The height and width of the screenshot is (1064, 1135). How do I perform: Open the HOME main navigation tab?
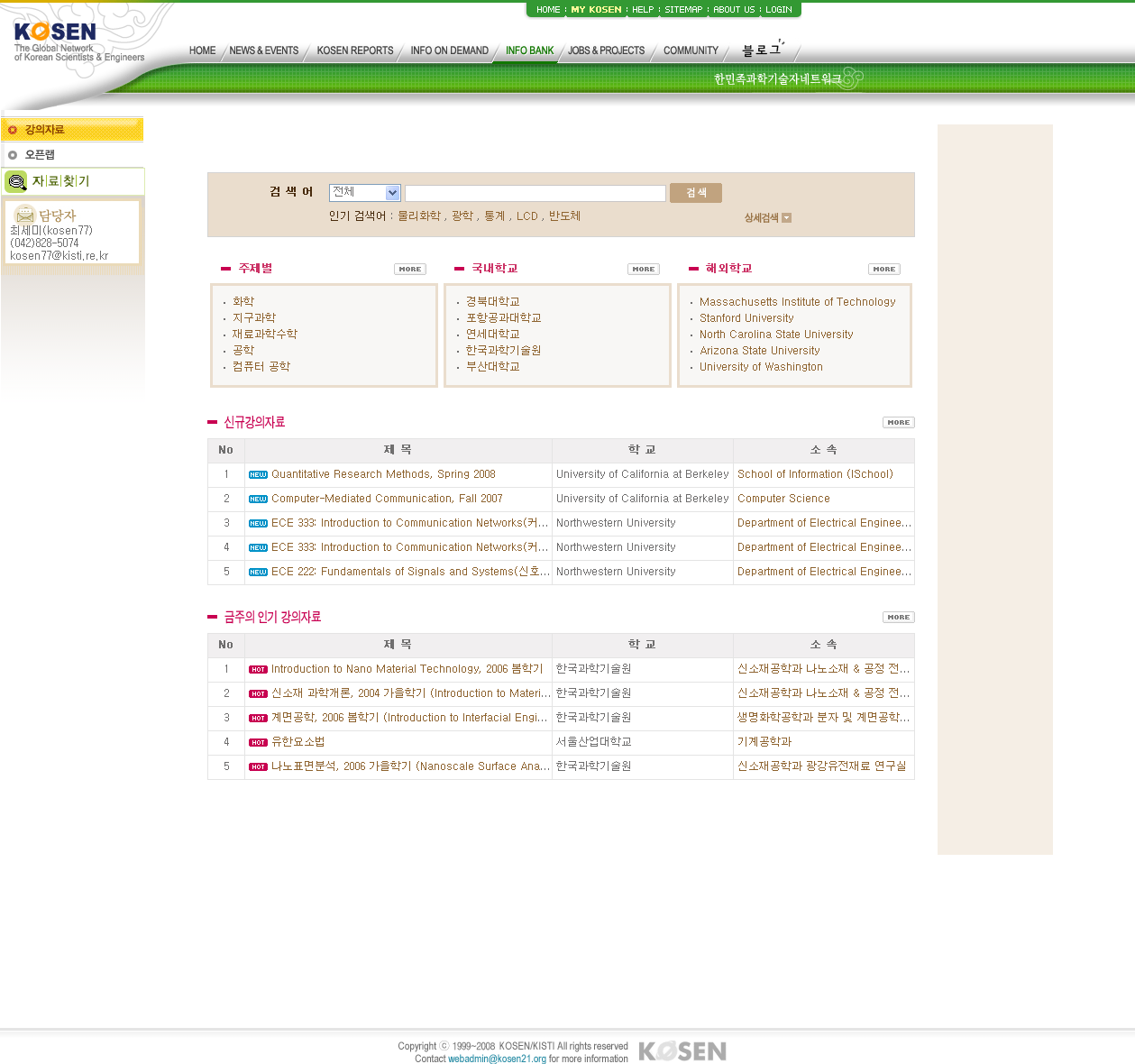click(202, 50)
